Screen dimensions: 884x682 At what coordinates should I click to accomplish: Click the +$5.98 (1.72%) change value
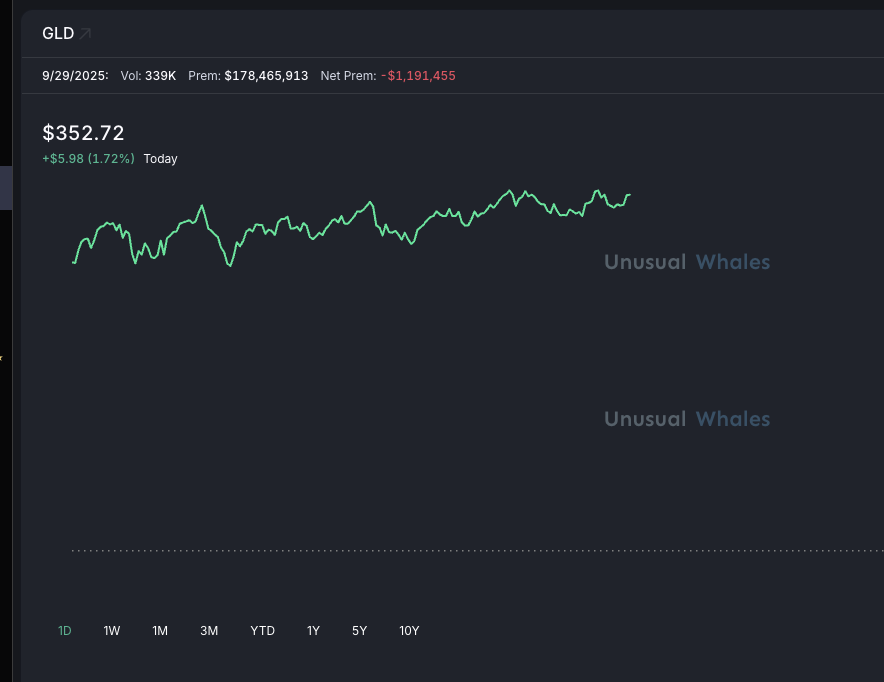click(88, 159)
